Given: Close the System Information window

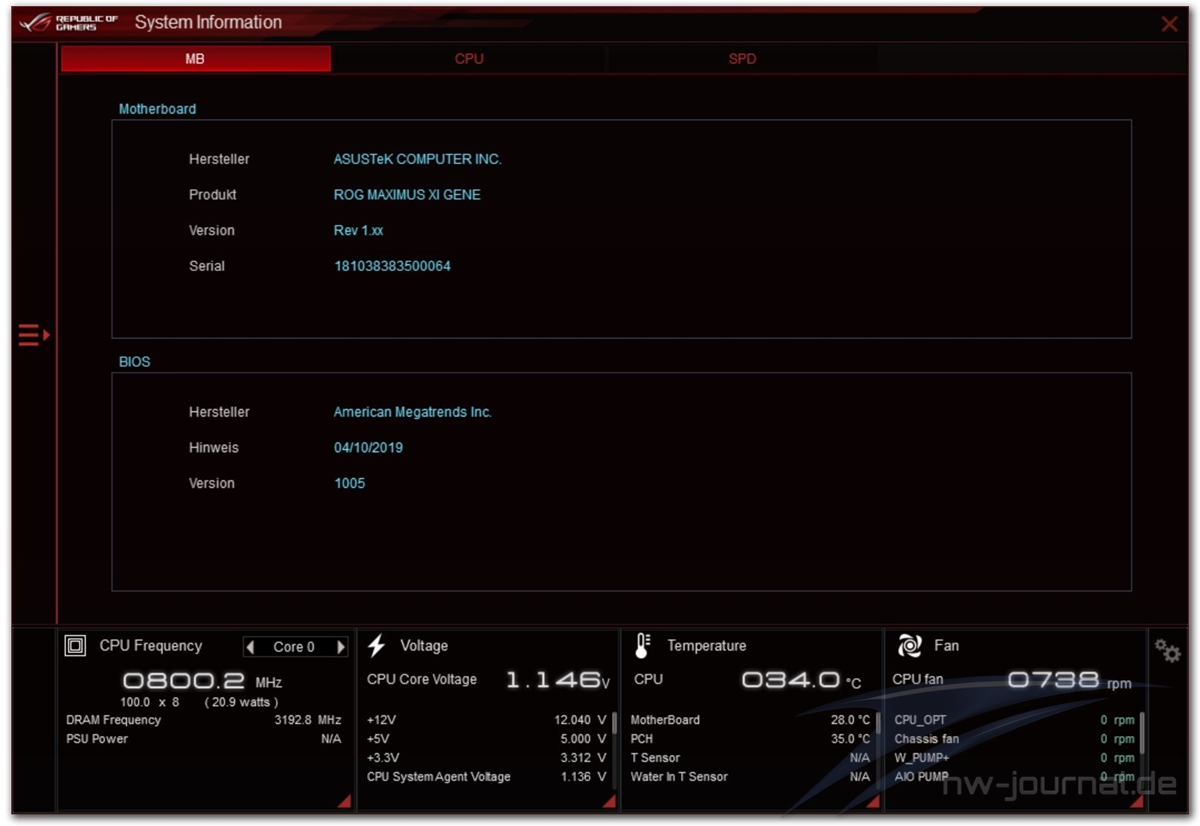Looking at the screenshot, I should (1169, 24).
